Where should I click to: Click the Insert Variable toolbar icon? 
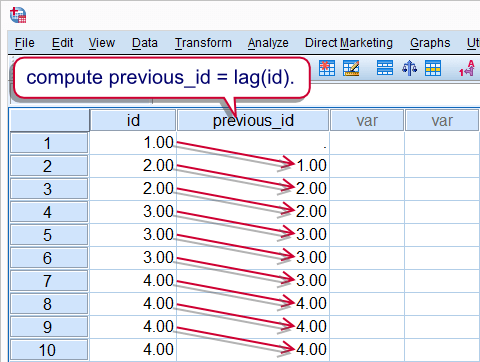pos(351,68)
